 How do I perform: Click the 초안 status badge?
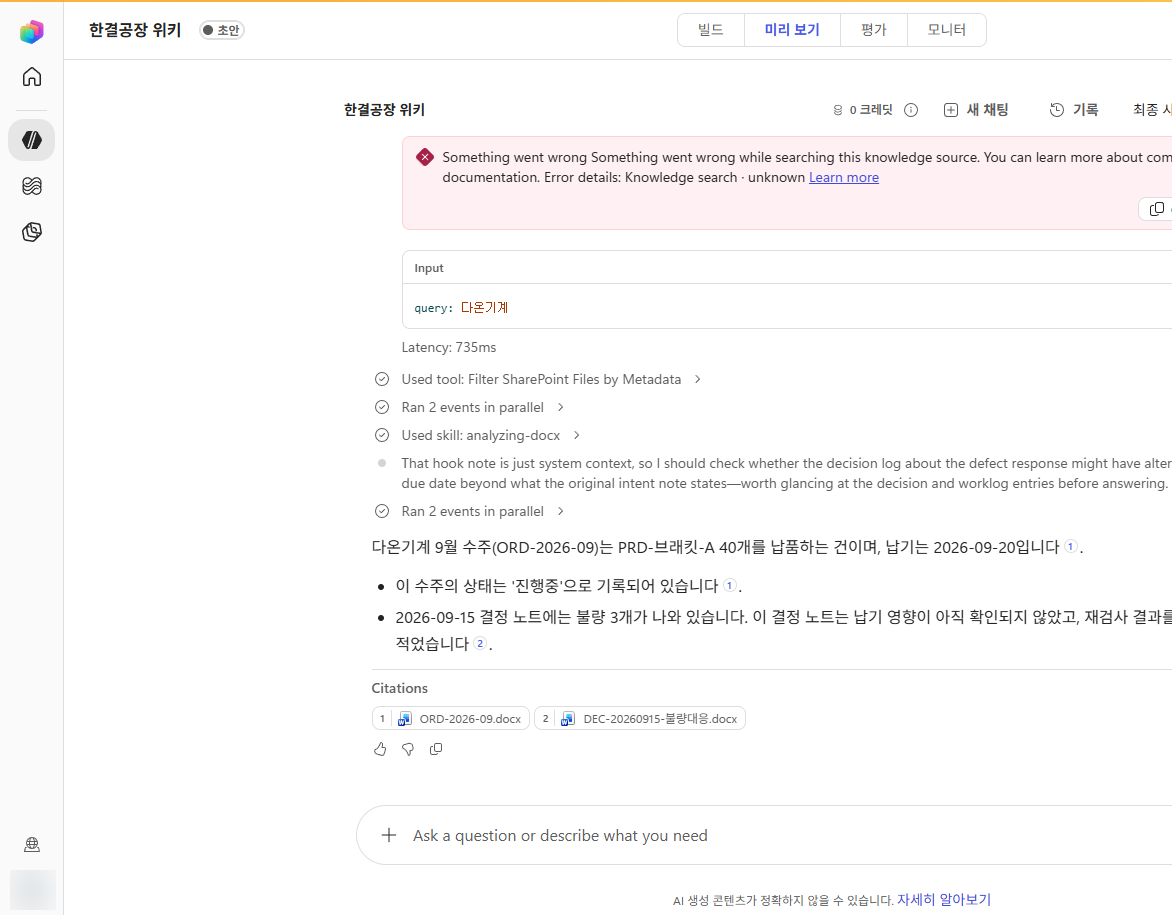coord(221,30)
